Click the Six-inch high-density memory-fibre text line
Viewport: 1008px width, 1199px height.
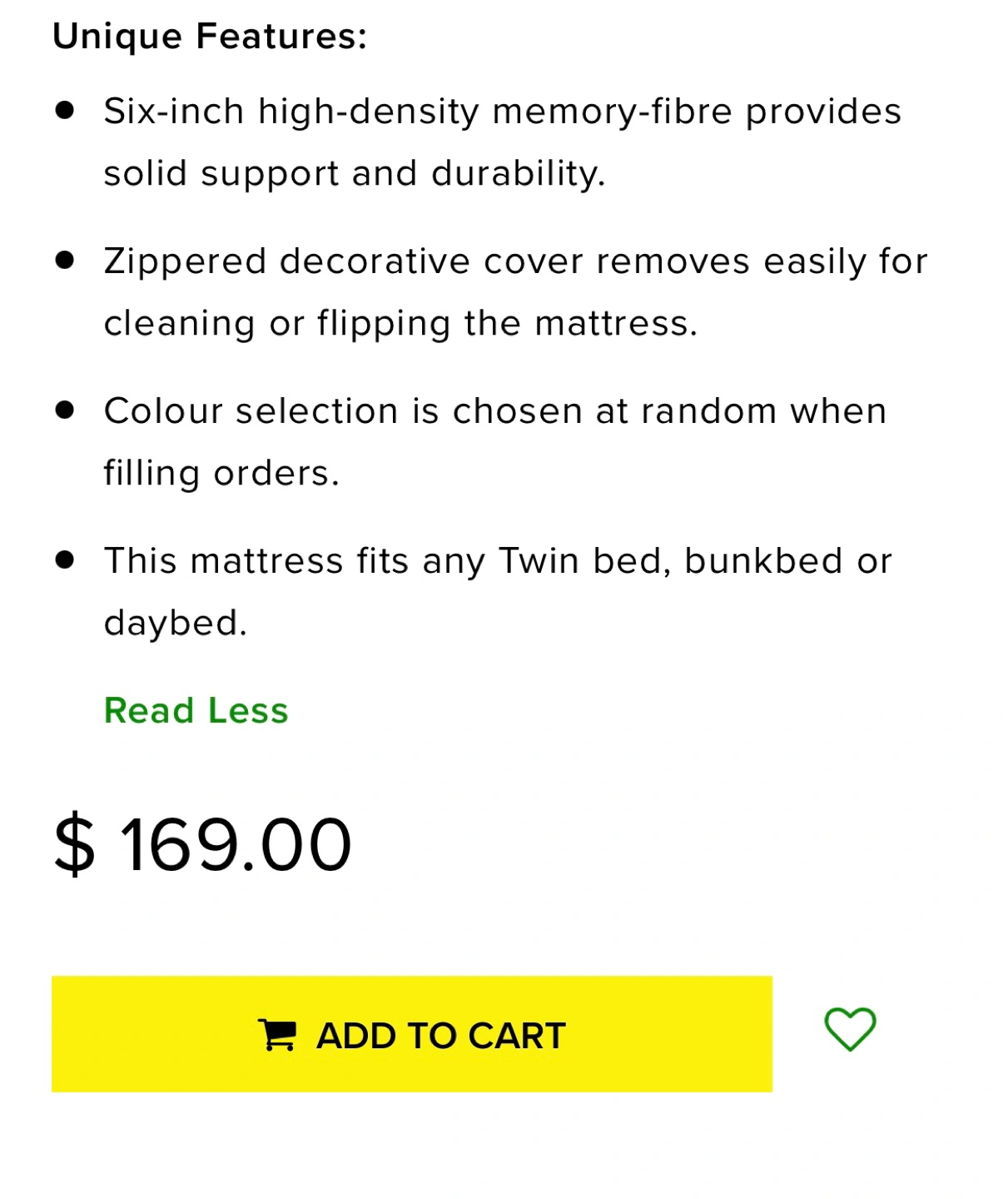tap(502, 112)
